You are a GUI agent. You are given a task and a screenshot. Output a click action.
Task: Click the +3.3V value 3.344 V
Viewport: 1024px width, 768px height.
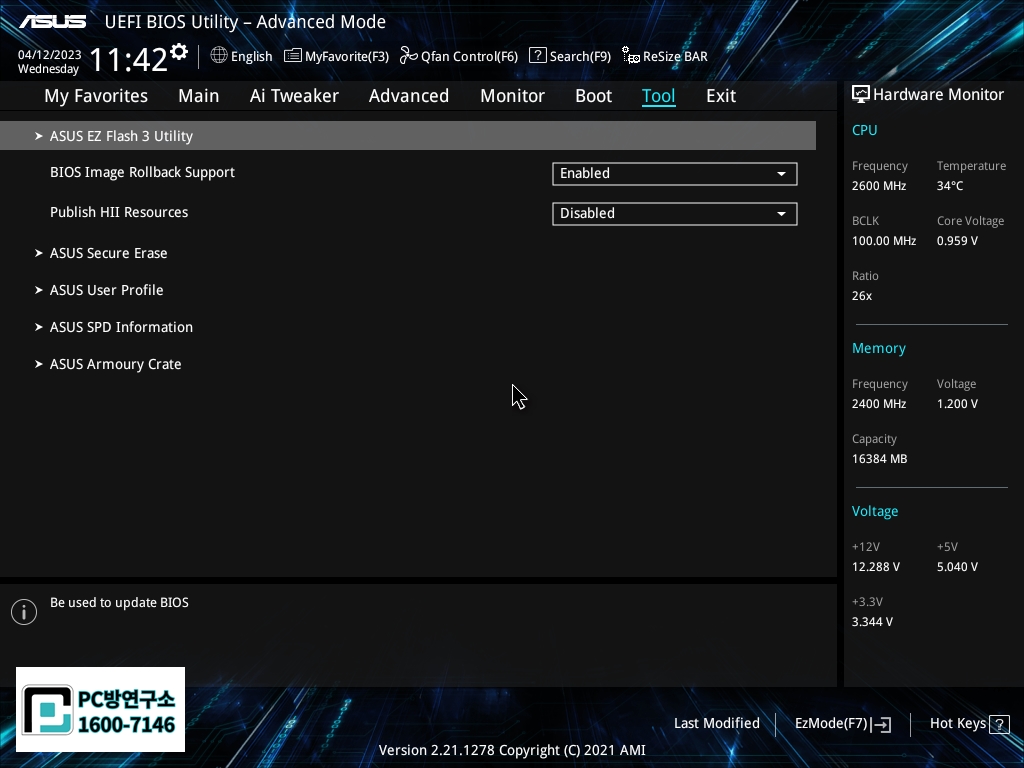tap(872, 622)
